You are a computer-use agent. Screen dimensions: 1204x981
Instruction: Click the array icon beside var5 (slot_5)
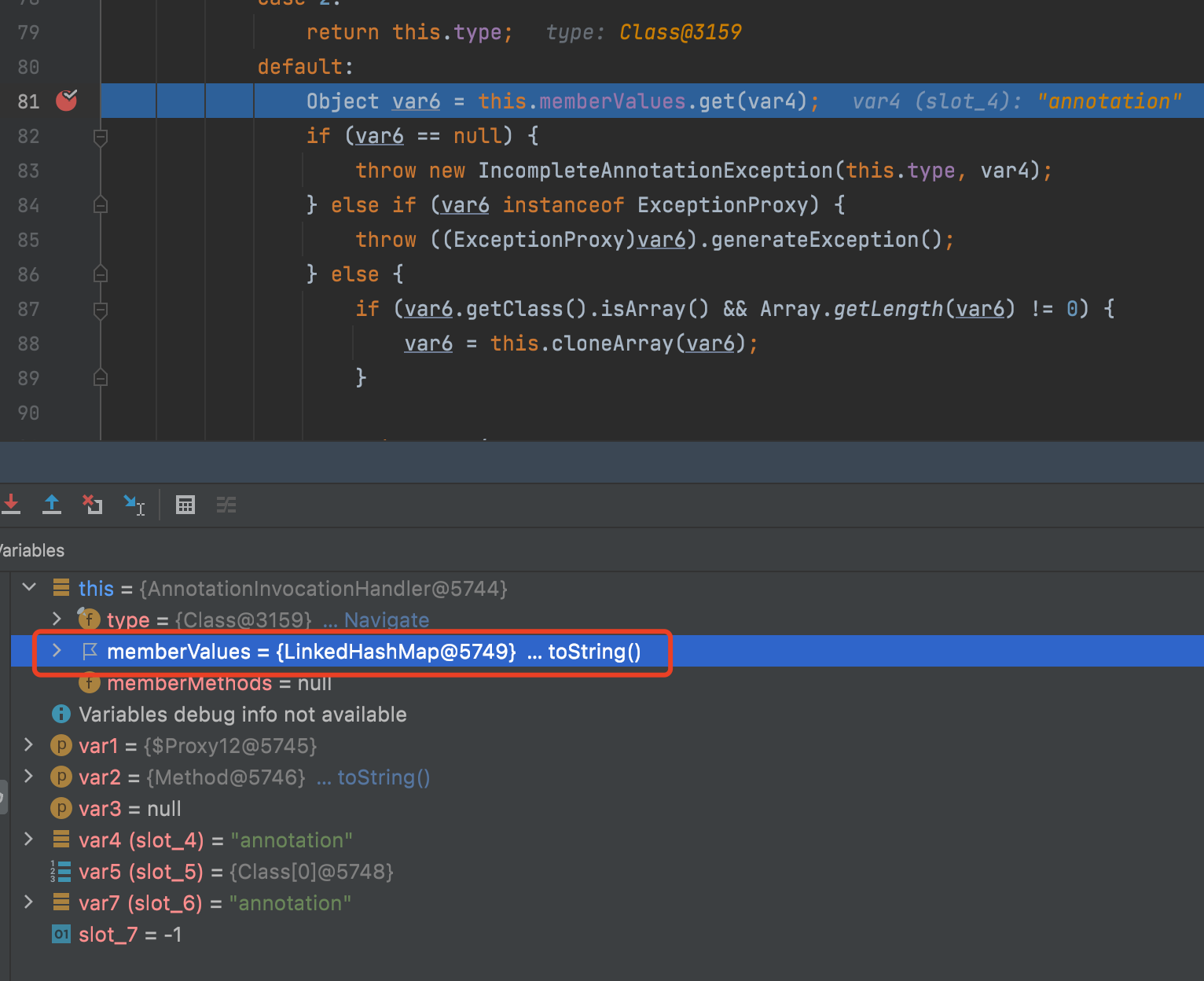point(61,871)
